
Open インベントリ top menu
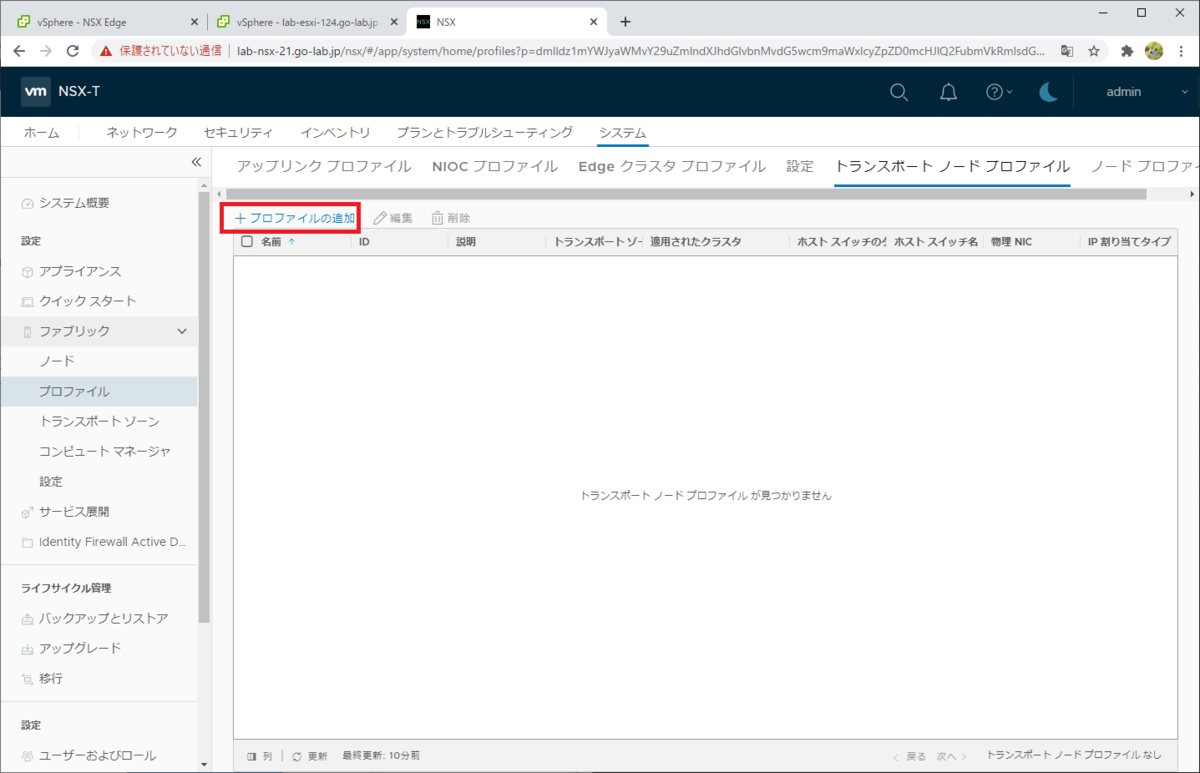point(335,133)
